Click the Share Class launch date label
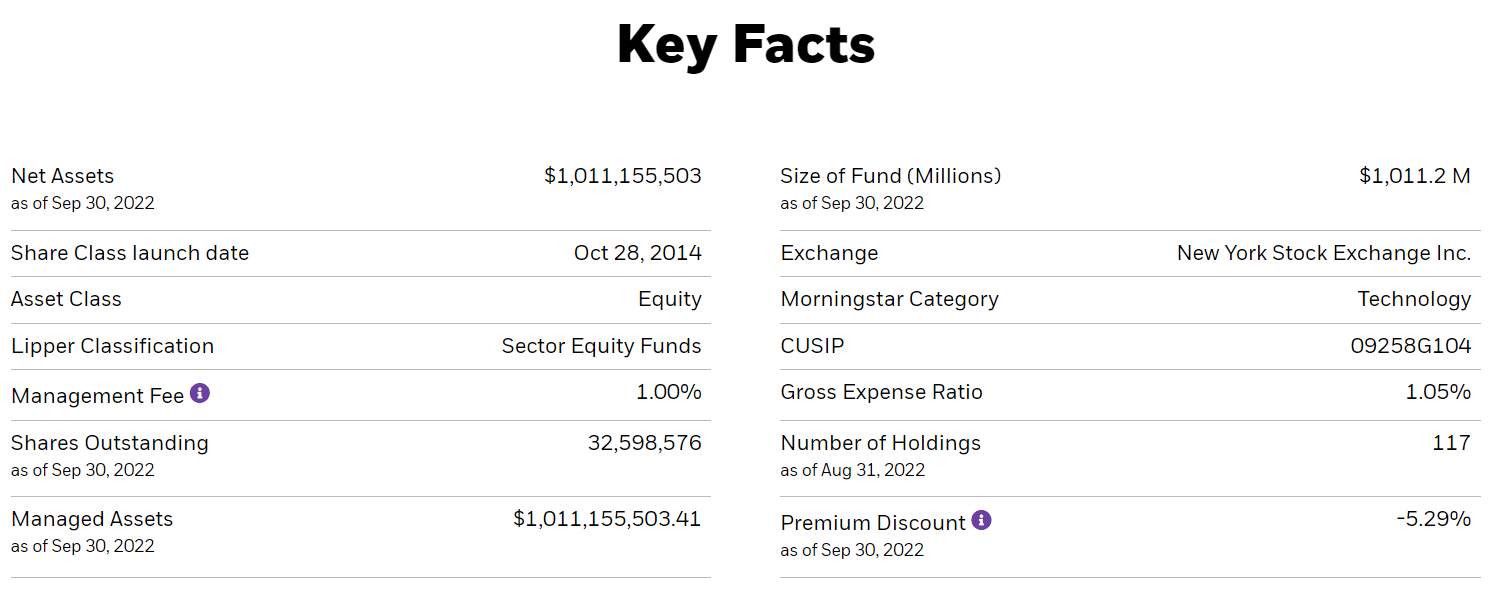Screen dimensions: 1492x597 130,253
